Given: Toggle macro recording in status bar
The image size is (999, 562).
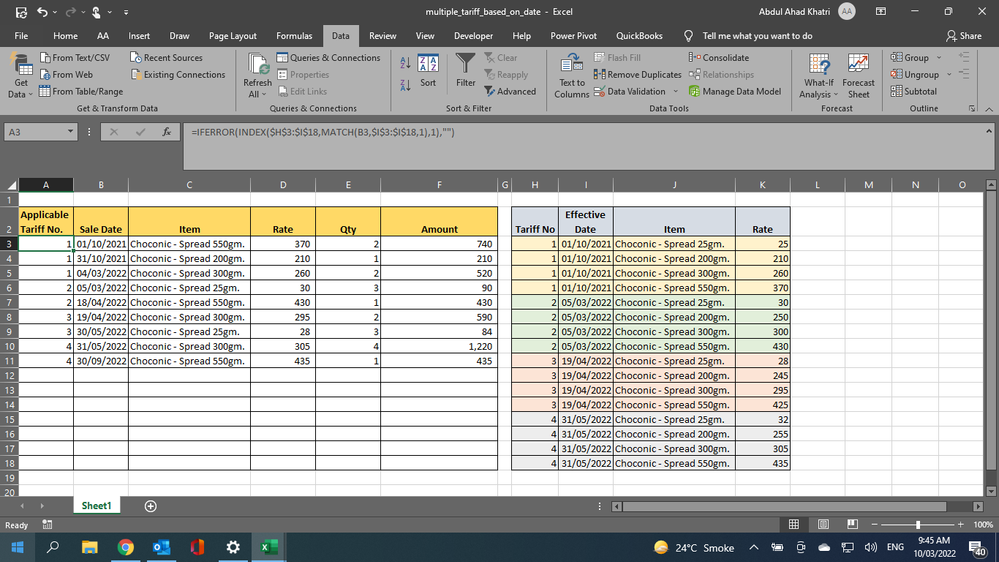Looking at the screenshot, I should [47, 524].
